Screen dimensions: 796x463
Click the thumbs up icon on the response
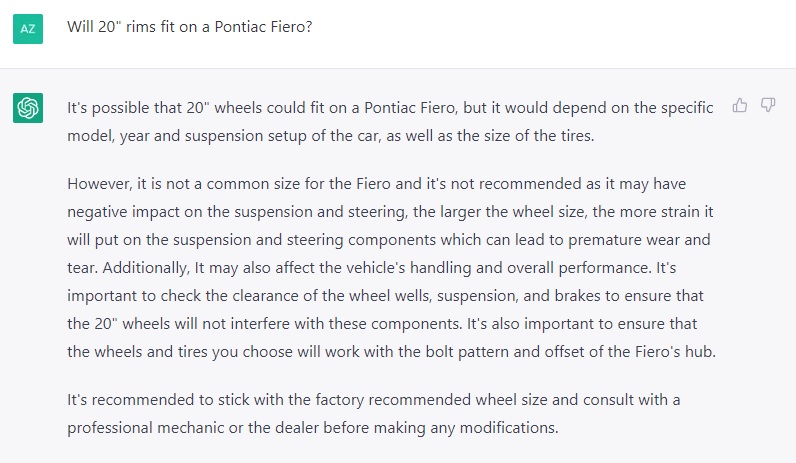pyautogui.click(x=740, y=106)
